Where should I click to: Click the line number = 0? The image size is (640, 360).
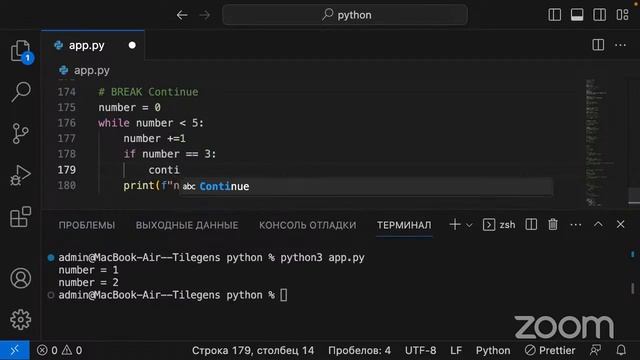(129, 107)
